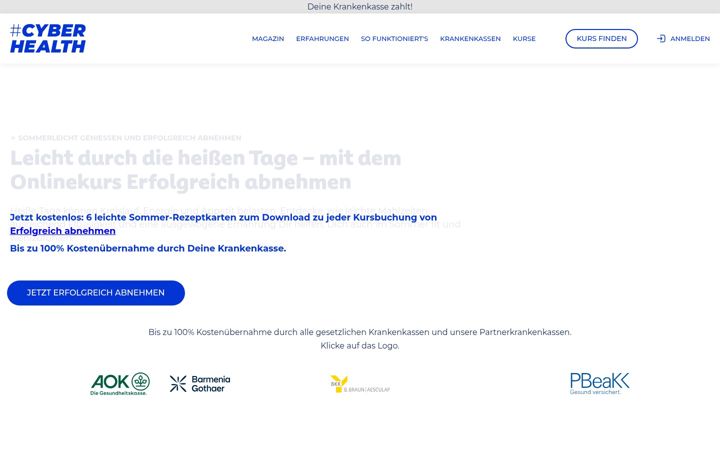Select the BKK B. Braun Aesculap logo
Image resolution: width=720 pixels, height=450 pixels.
coord(360,384)
